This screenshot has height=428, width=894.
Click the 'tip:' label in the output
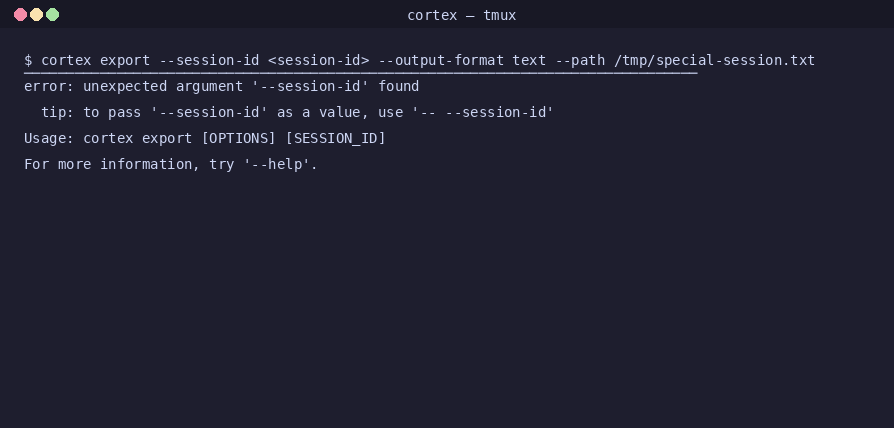pyautogui.click(x=58, y=113)
